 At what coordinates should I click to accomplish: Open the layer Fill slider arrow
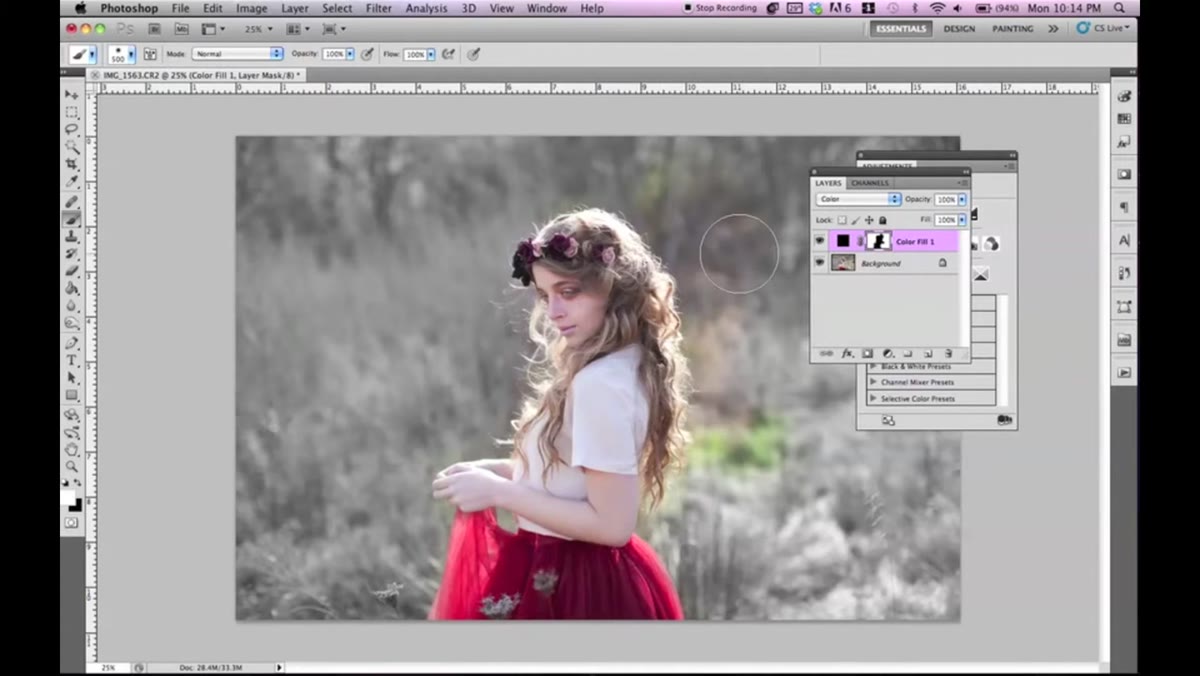point(963,220)
